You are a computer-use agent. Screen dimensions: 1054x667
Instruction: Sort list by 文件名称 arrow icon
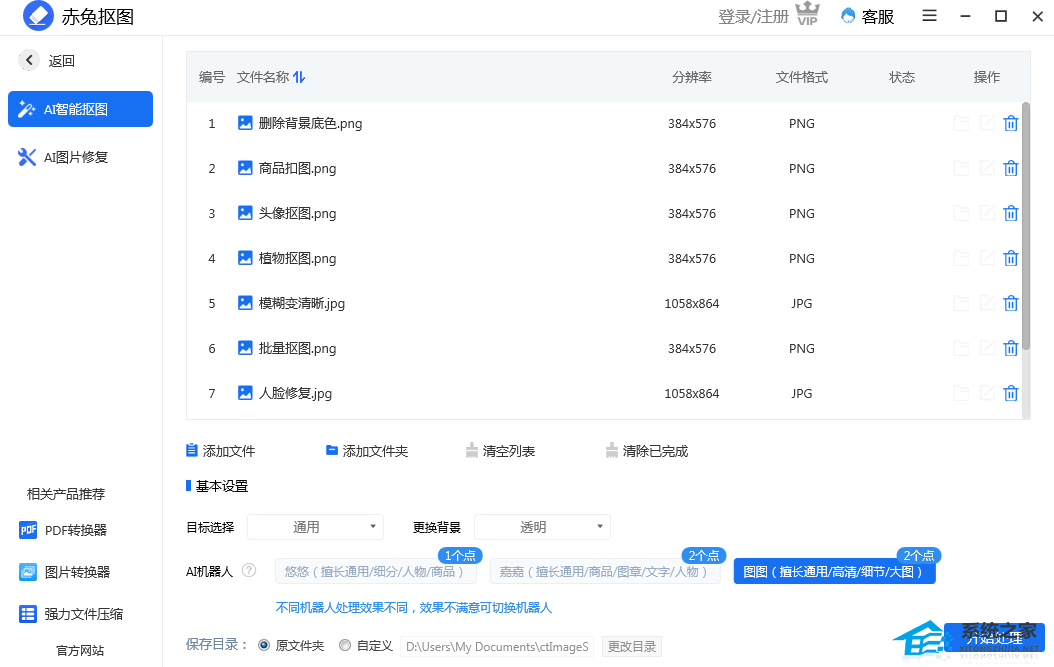pos(299,77)
